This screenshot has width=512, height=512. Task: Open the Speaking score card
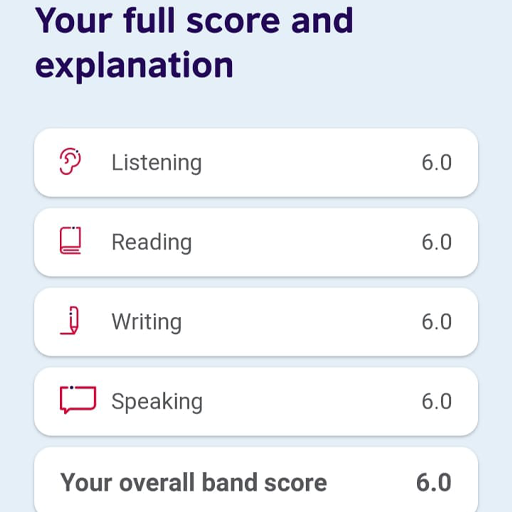(x=256, y=401)
